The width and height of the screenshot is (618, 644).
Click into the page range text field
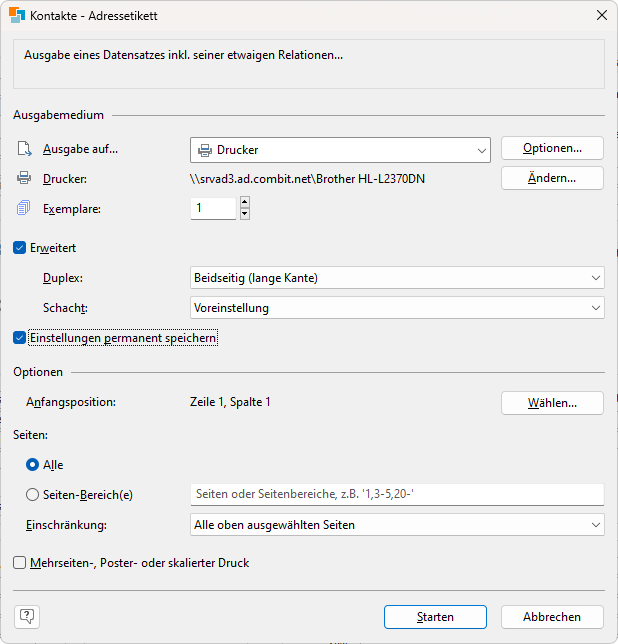coord(397,494)
